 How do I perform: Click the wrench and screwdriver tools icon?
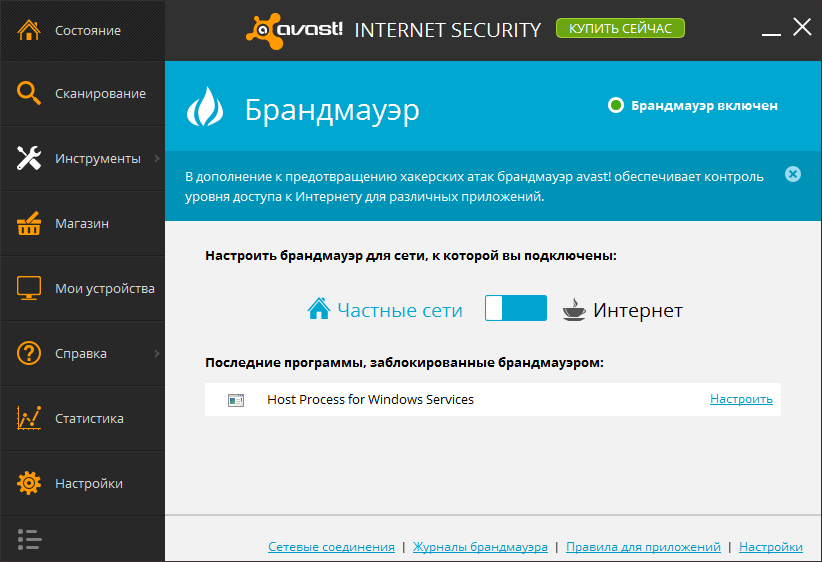29,158
